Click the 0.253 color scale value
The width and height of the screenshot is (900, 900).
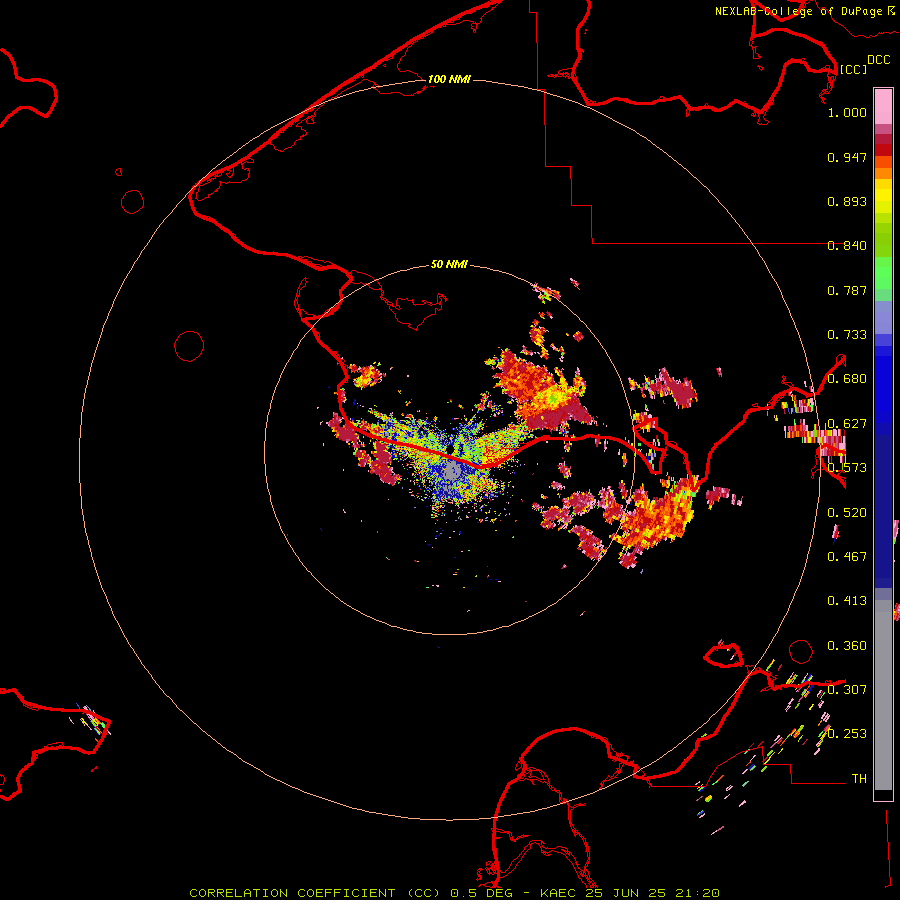[x=847, y=734]
